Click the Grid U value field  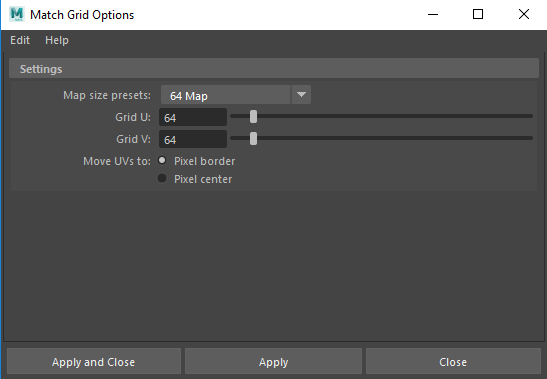coord(193,117)
